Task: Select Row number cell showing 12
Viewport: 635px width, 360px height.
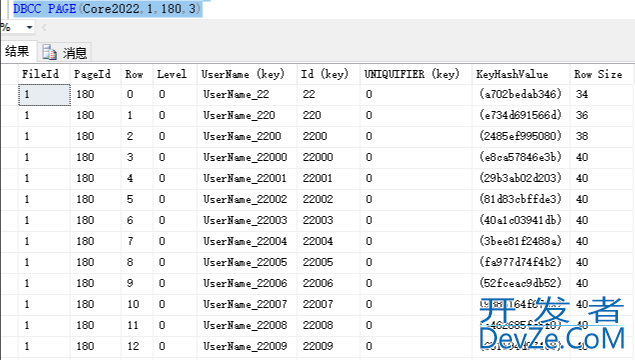Action: tap(137, 347)
